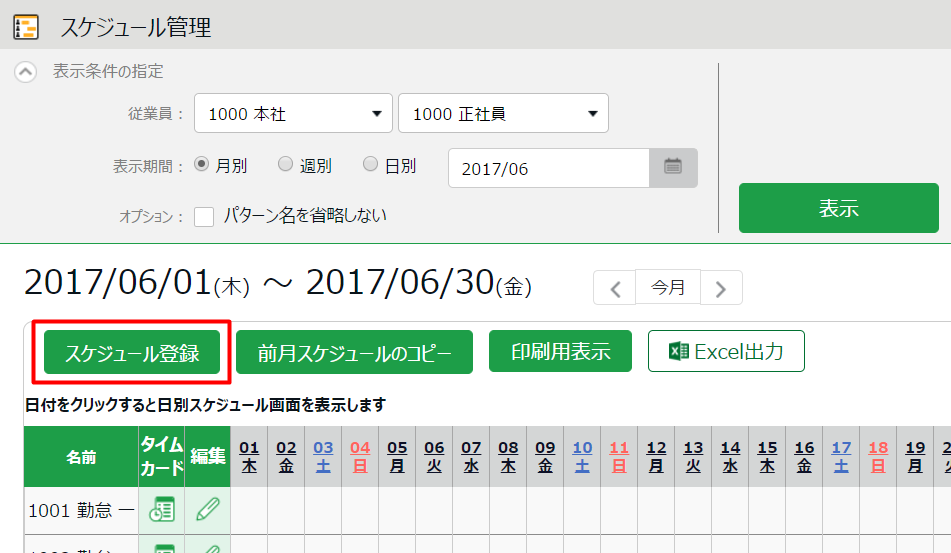Viewport: 951px width, 553px height.
Task: Click 前月スケジュールのコピー button
Action: point(354,353)
